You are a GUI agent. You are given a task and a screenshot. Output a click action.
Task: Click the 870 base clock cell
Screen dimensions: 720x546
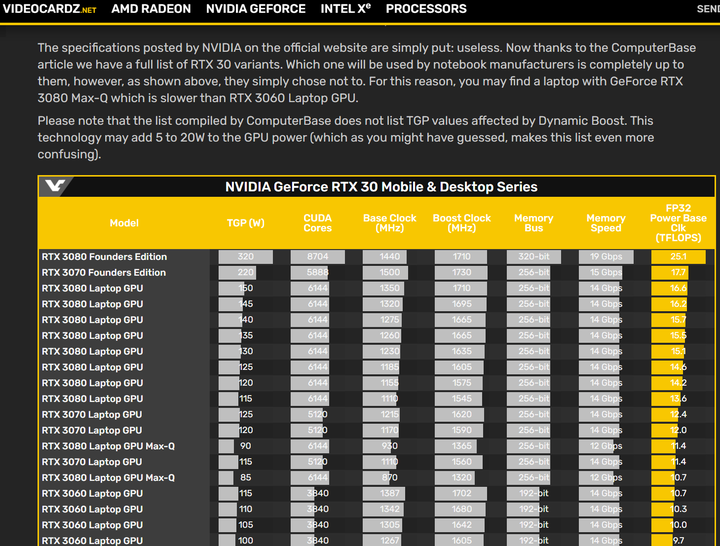click(389, 478)
